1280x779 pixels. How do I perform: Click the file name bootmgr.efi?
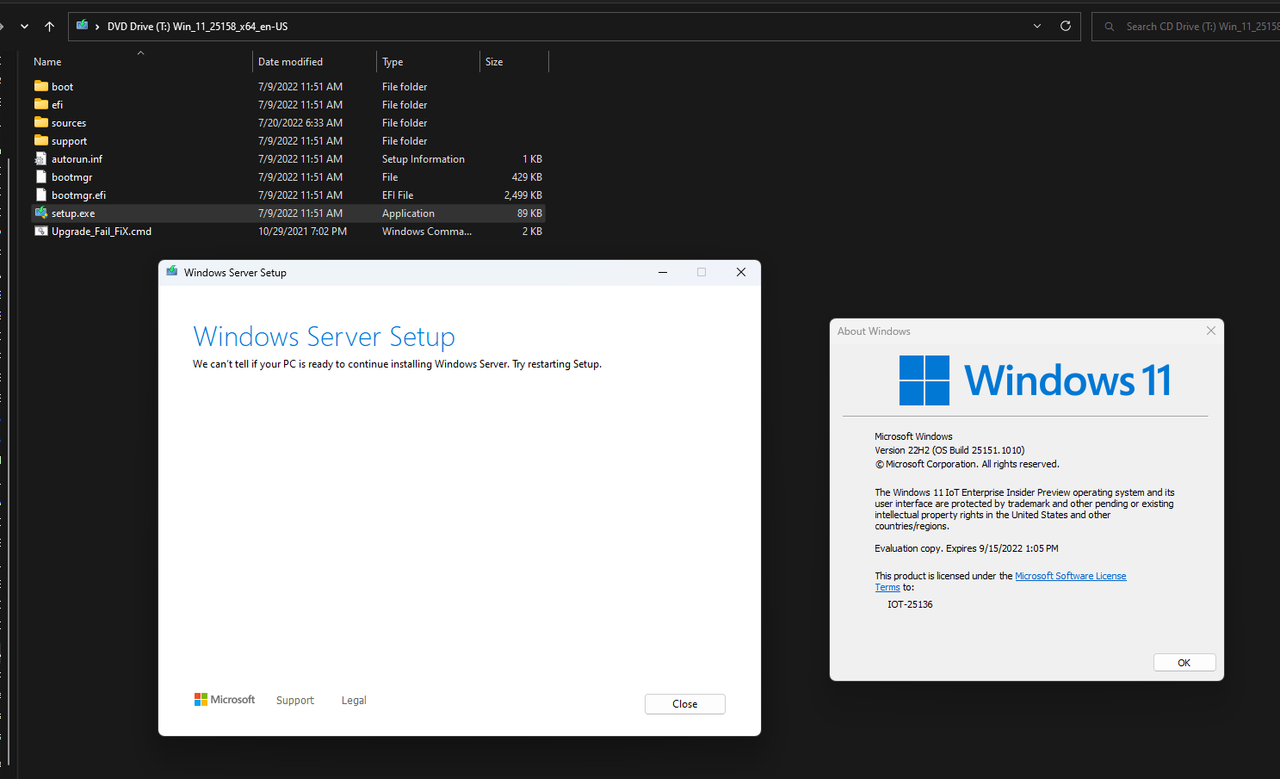click(x=78, y=195)
